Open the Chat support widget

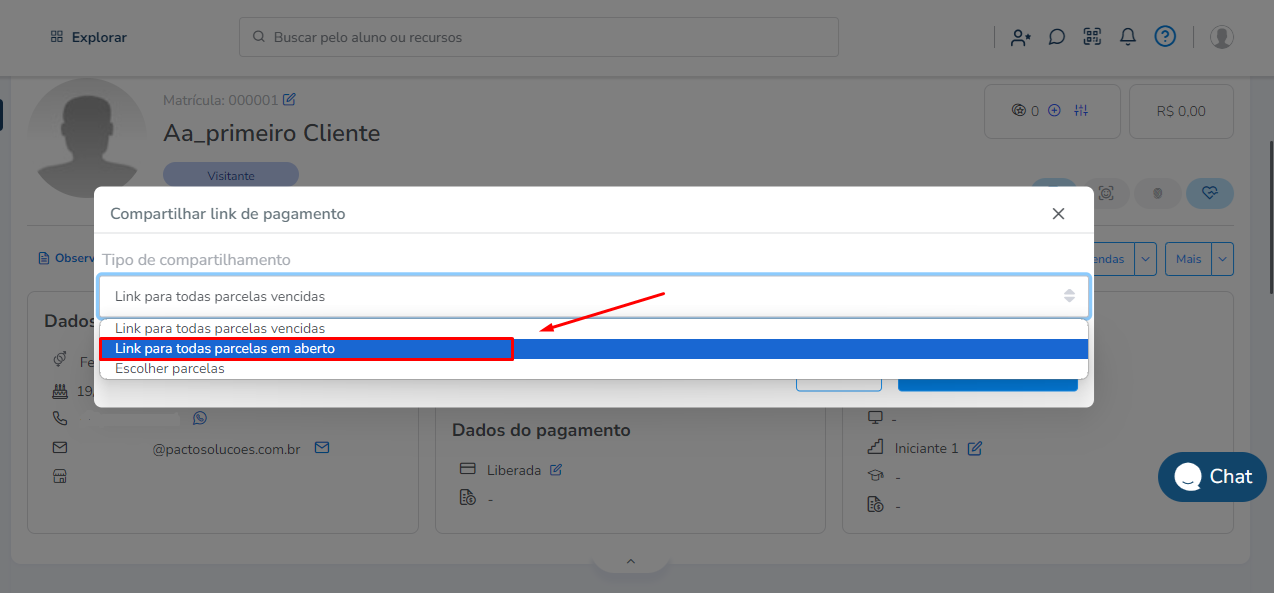click(x=1212, y=477)
